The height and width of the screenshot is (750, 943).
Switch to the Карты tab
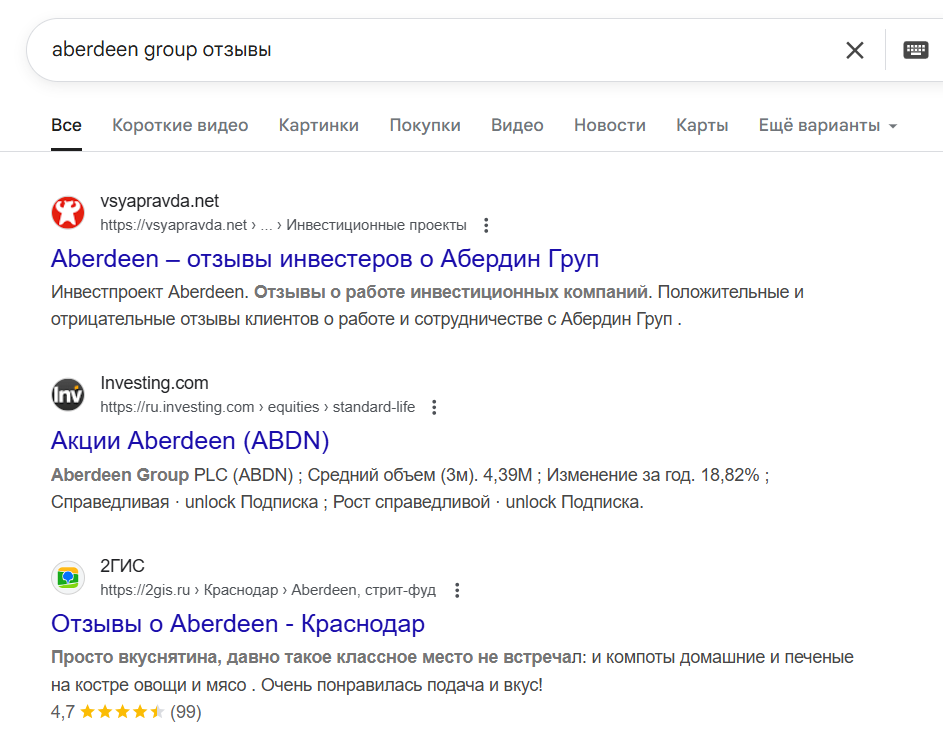click(x=702, y=125)
